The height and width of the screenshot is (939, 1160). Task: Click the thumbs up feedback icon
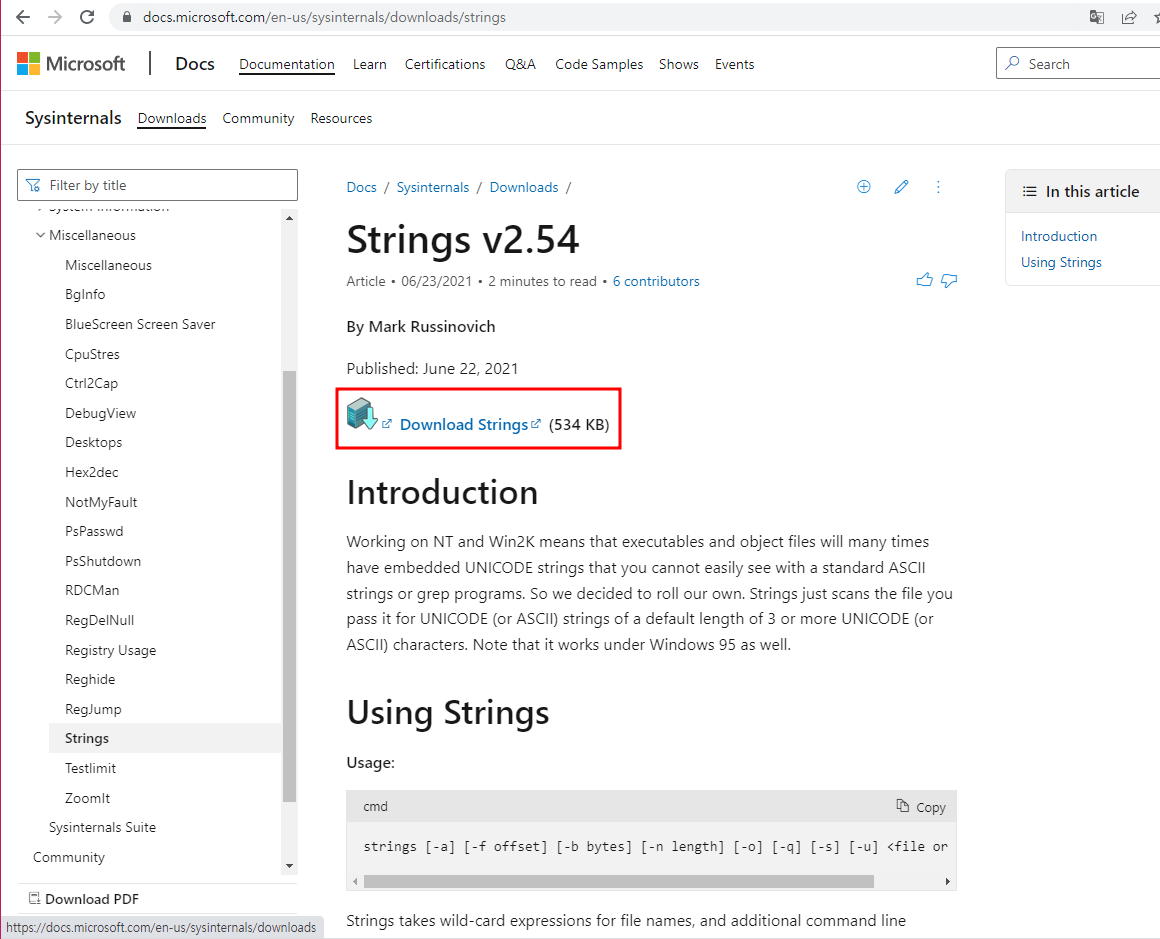pyautogui.click(x=924, y=280)
